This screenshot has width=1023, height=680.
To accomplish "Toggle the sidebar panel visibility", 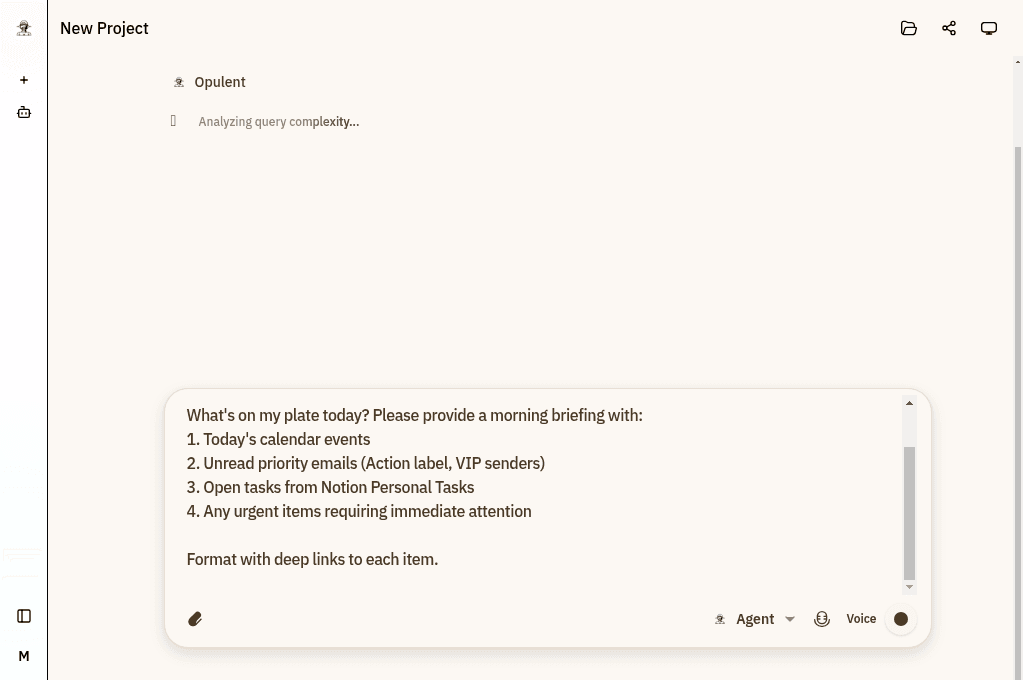I will click(24, 616).
